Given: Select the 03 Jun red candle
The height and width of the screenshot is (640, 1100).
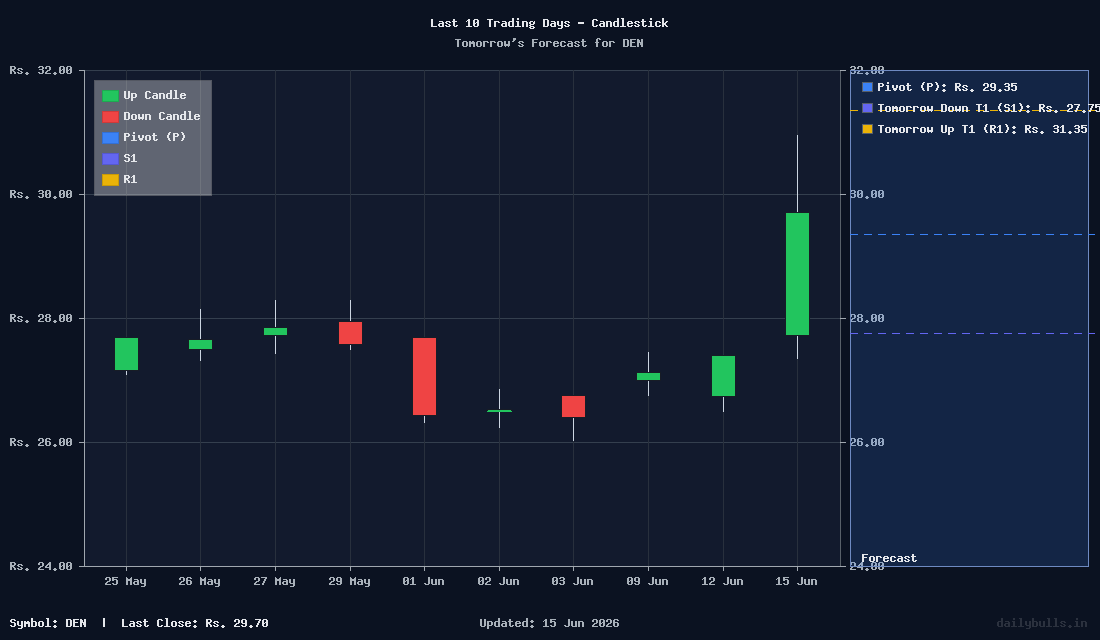Looking at the screenshot, I should click(573, 406).
